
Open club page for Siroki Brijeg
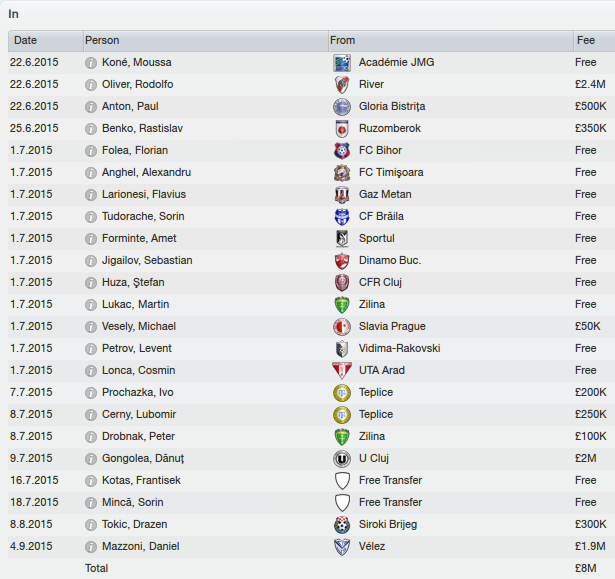(x=388, y=524)
